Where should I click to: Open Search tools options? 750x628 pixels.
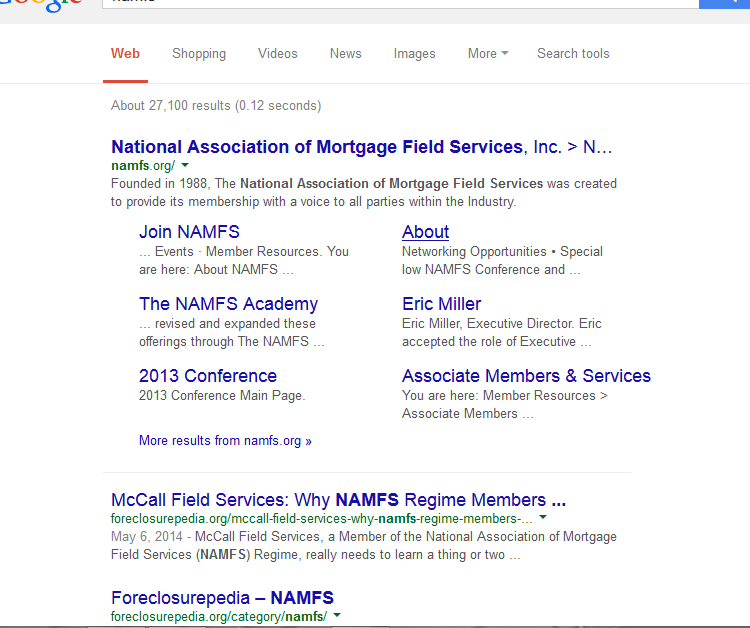(573, 54)
